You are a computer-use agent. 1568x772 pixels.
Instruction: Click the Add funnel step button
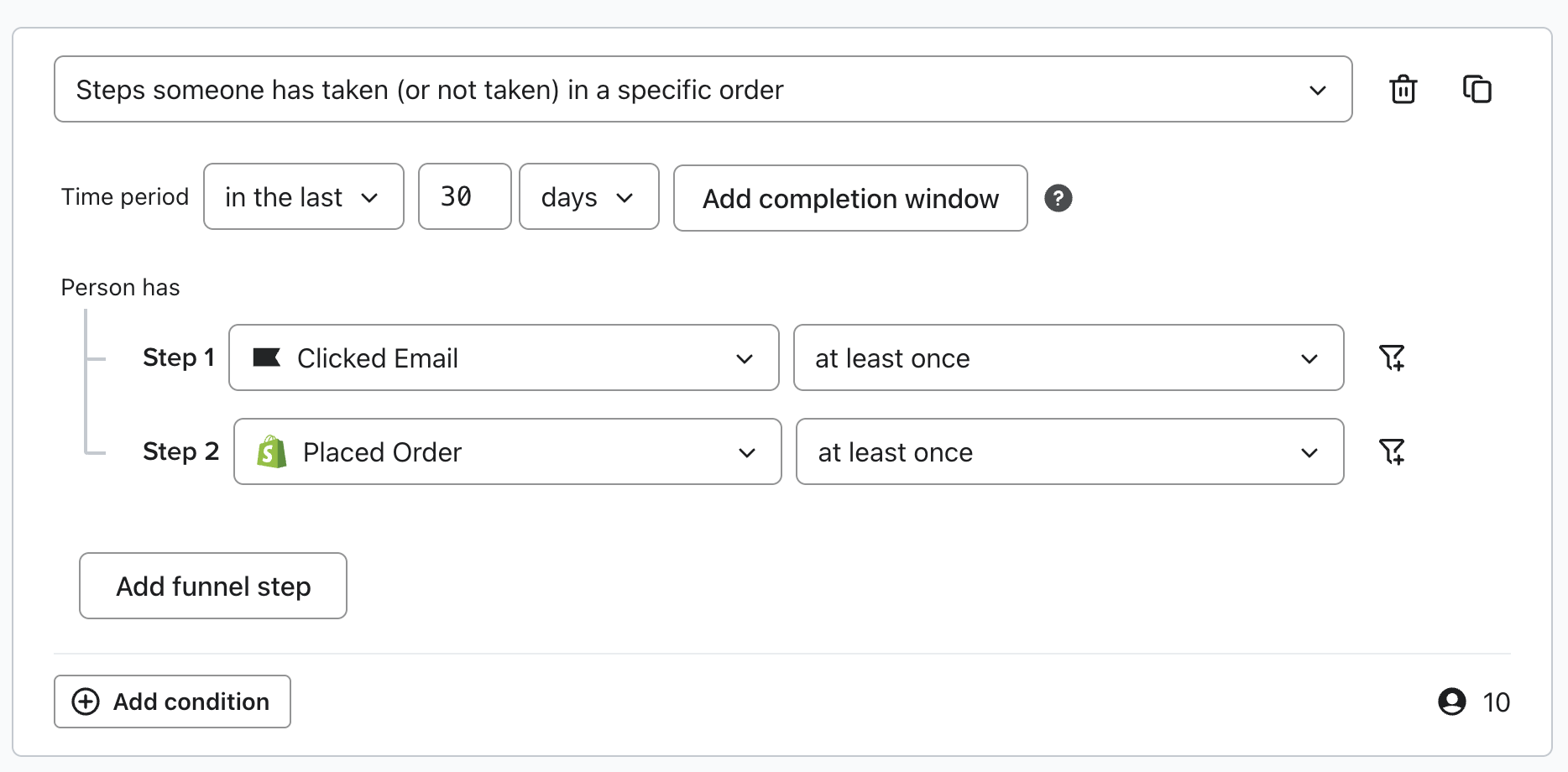(212, 586)
